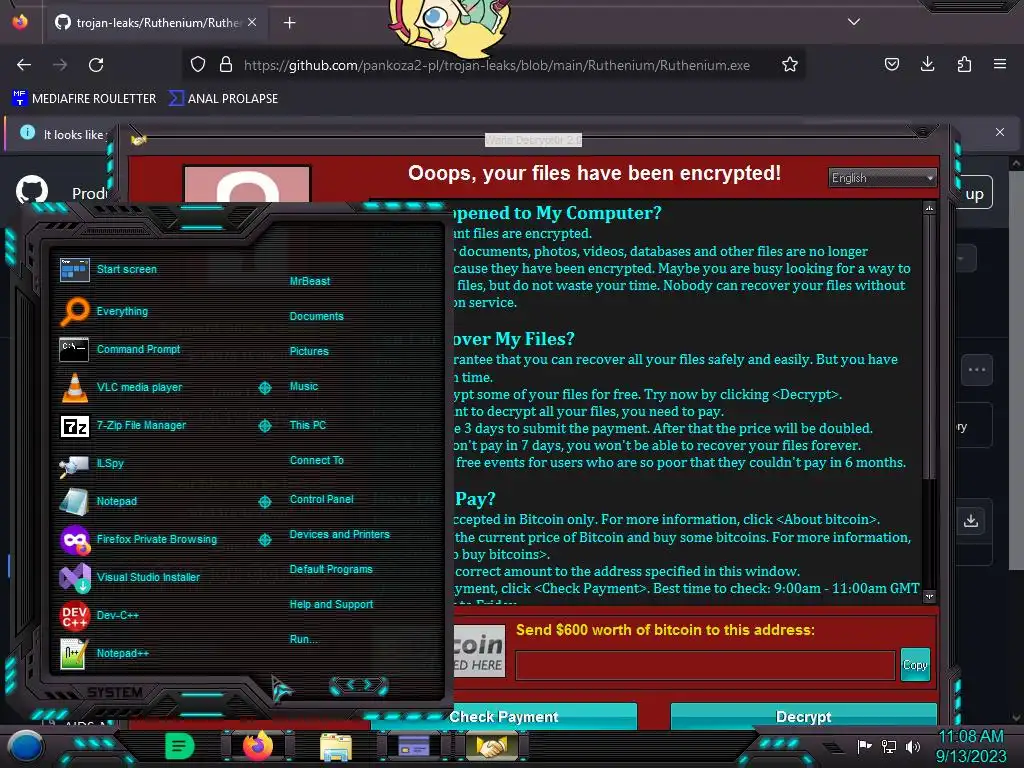Open Command Prompt
This screenshot has height=768, width=1024.
pyautogui.click(x=120, y=349)
